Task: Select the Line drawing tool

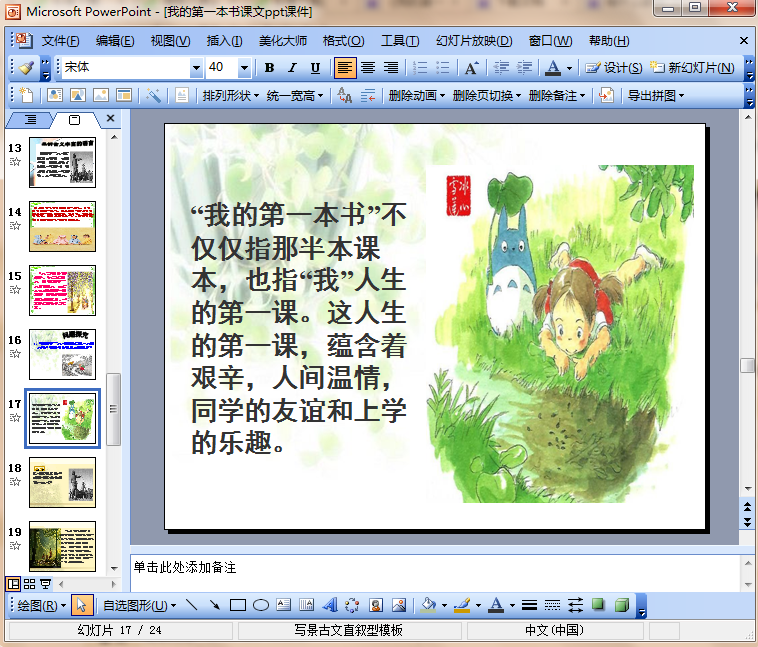Action: pos(192,605)
